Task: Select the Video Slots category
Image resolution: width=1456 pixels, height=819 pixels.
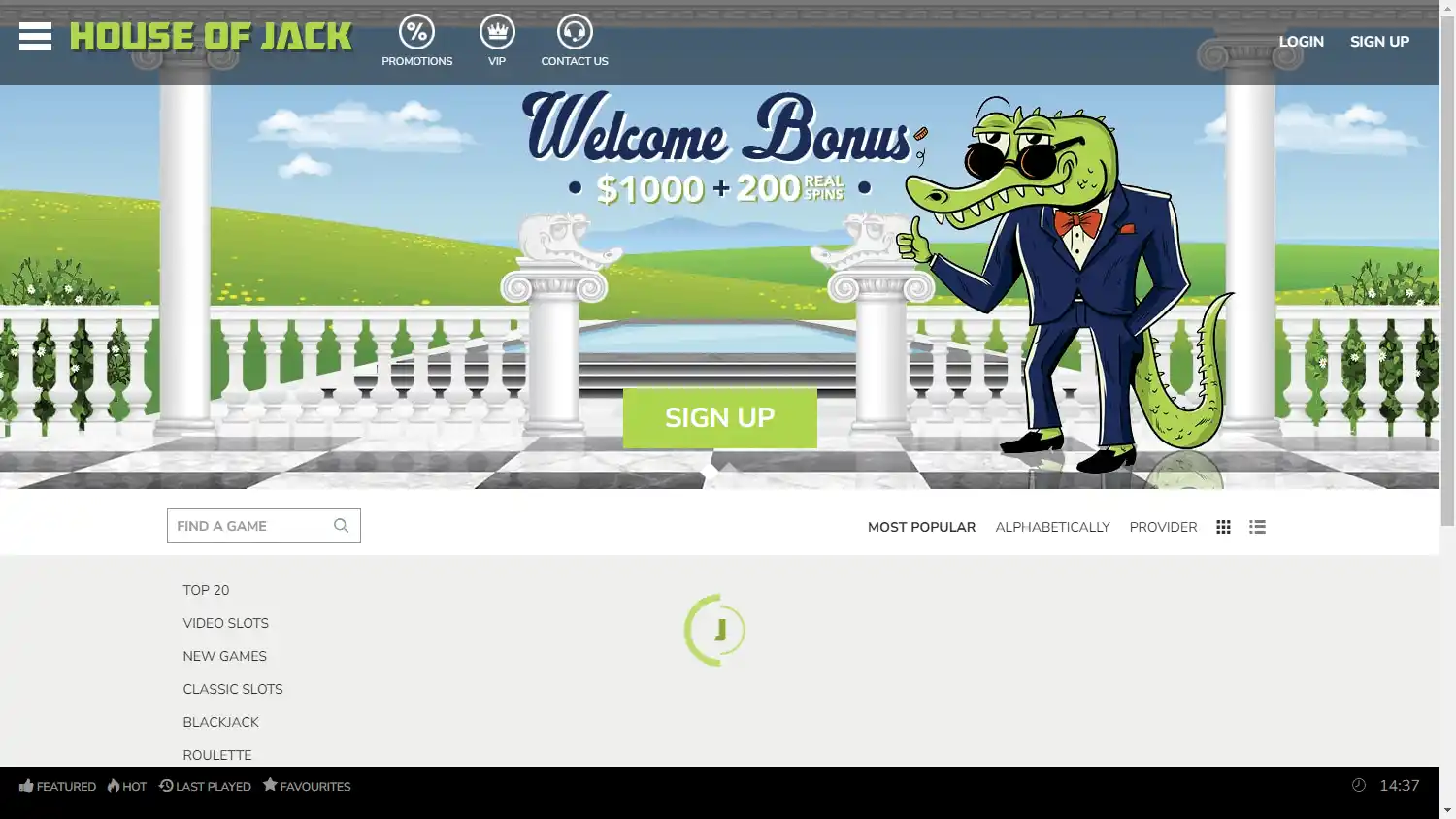Action: tap(225, 623)
